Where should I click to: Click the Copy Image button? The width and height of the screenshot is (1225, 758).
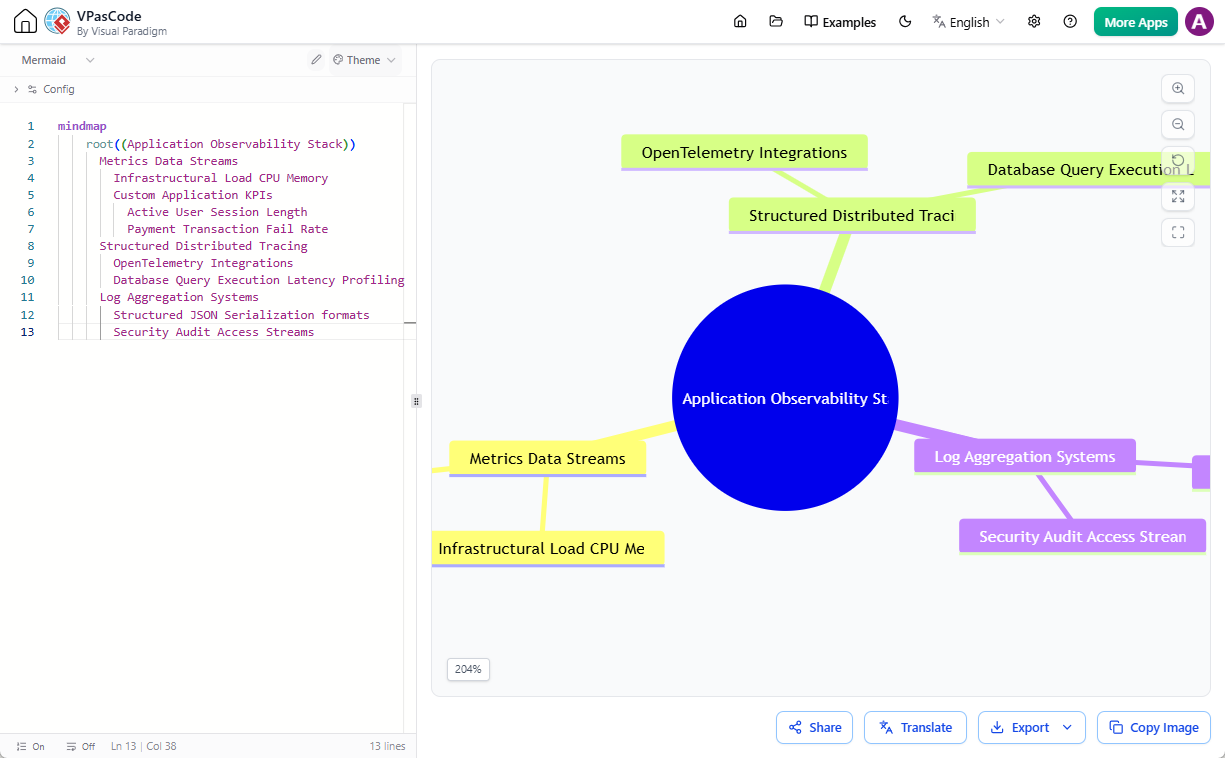click(1154, 728)
